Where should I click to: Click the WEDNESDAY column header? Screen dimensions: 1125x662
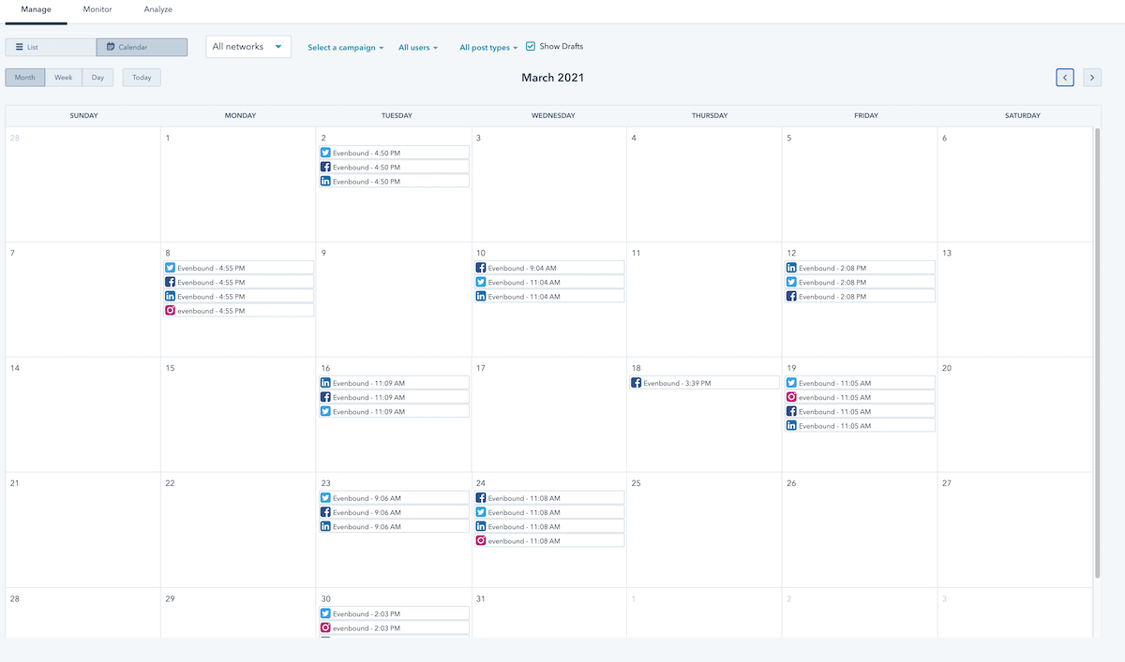552,115
